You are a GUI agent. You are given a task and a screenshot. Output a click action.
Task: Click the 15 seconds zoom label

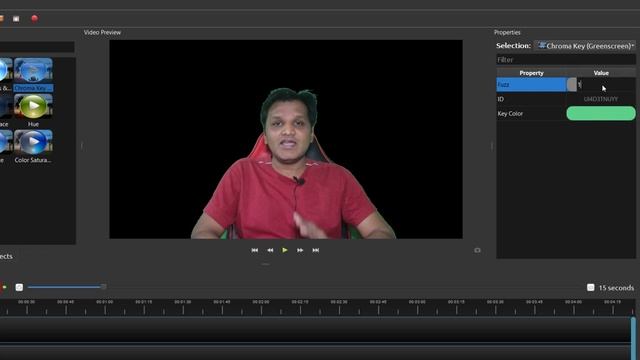coord(616,288)
